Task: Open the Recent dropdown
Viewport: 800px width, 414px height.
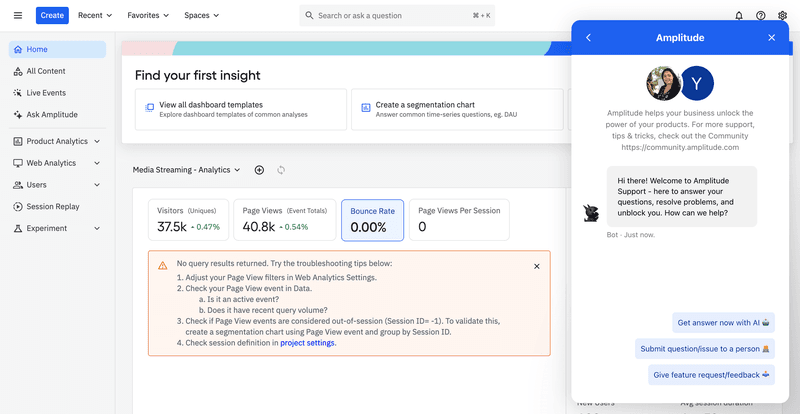Action: (95, 15)
